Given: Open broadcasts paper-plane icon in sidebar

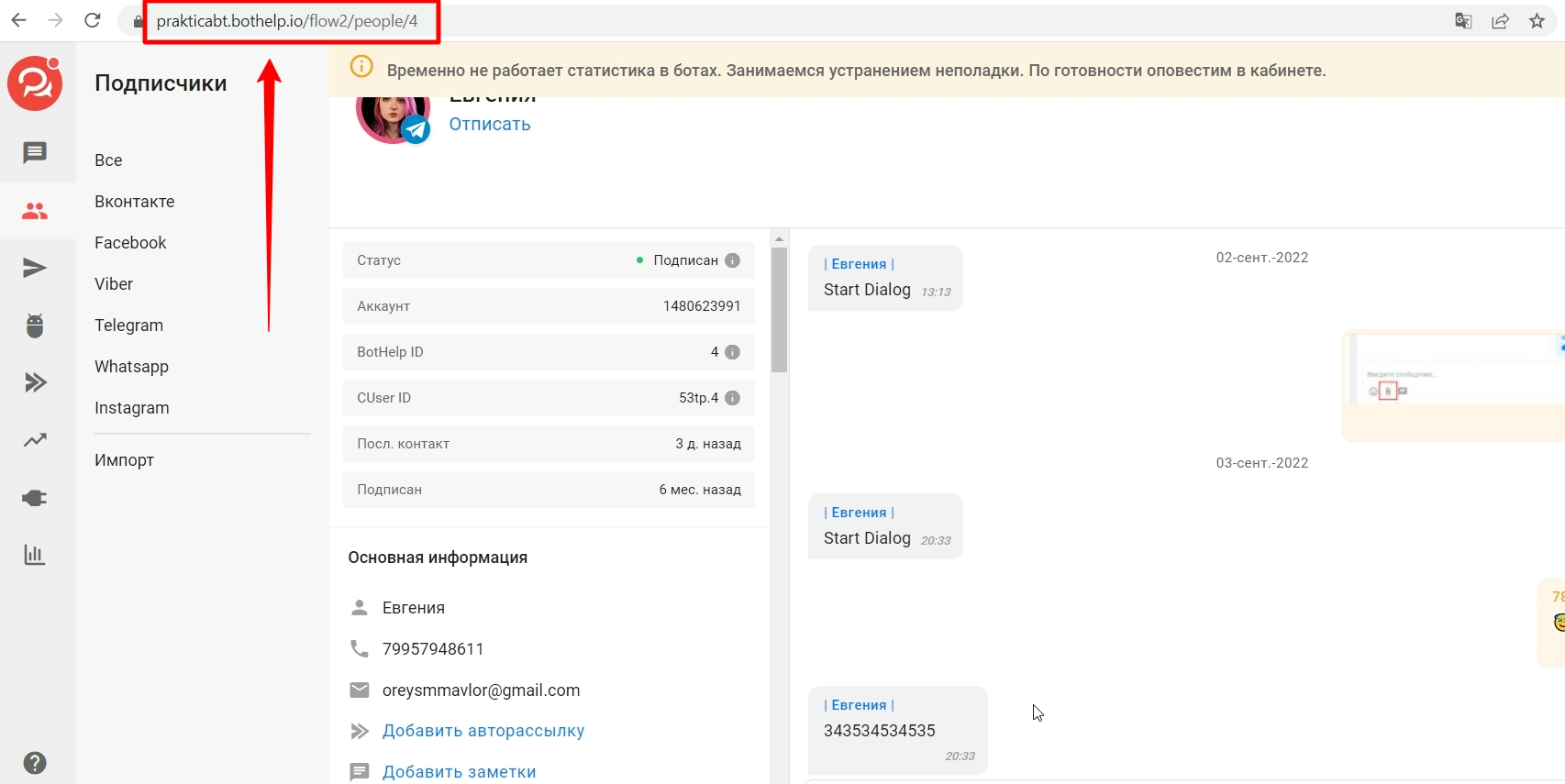Looking at the screenshot, I should (35, 268).
